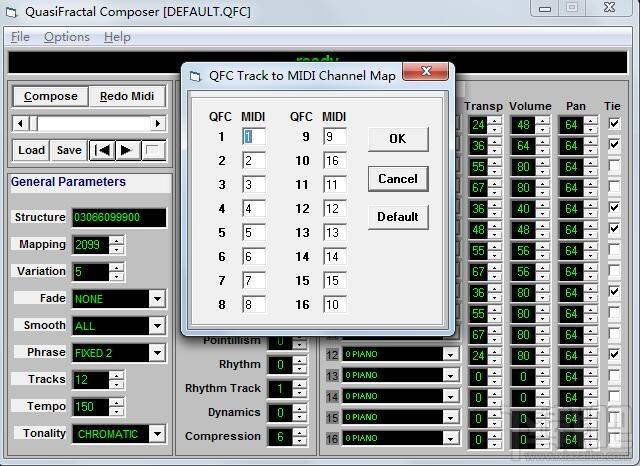Increase track 12 Transp value
The image size is (640, 466).
click(495, 351)
